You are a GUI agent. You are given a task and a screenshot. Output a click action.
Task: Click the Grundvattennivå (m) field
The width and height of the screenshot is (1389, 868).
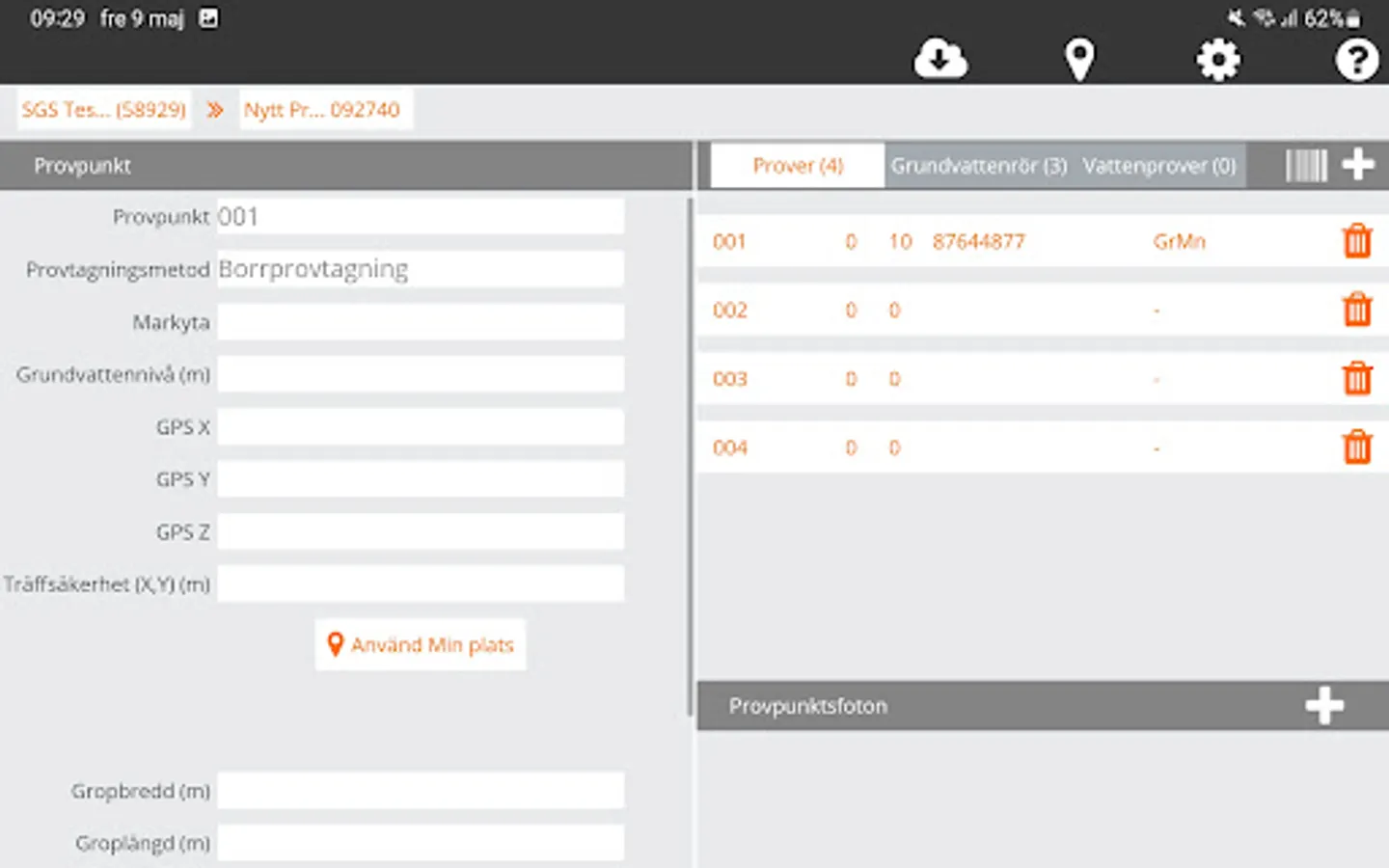coord(420,373)
